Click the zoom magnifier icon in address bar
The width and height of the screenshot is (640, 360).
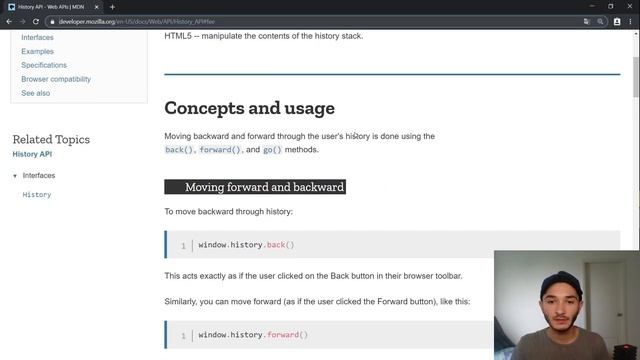click(600, 22)
